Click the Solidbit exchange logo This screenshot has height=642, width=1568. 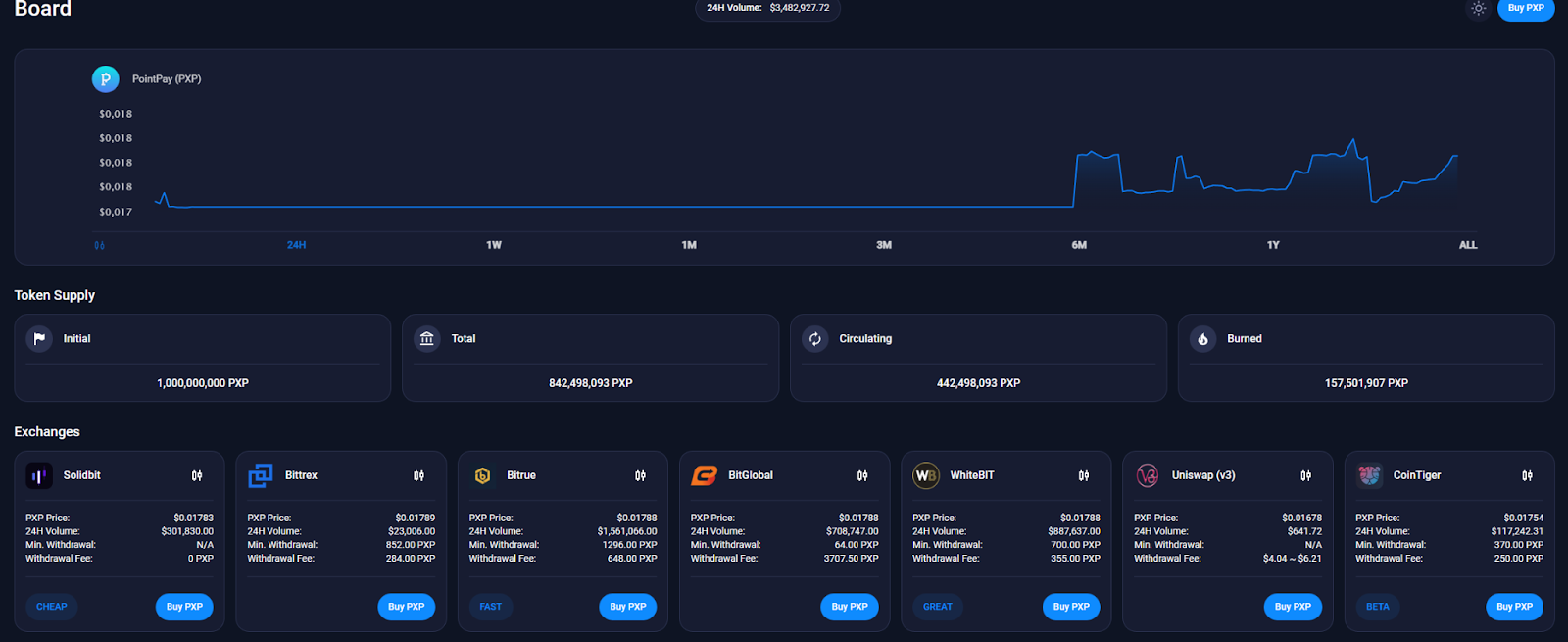point(39,476)
